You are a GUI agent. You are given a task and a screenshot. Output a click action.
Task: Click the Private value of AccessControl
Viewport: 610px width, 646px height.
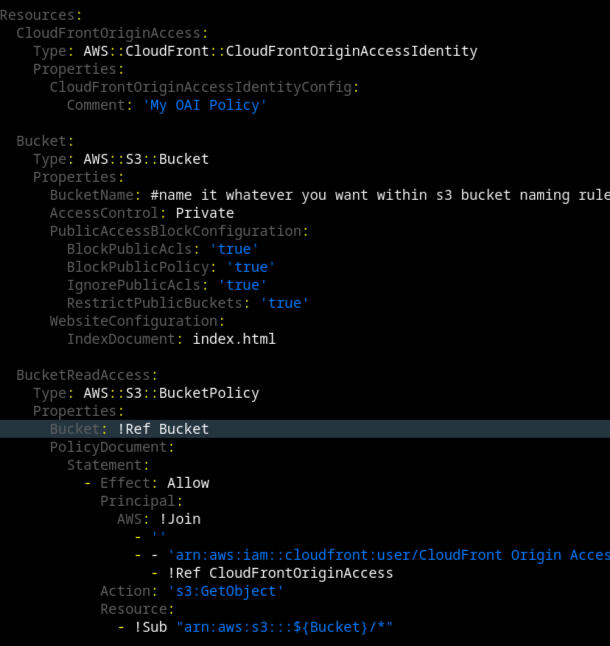pyautogui.click(x=204, y=213)
